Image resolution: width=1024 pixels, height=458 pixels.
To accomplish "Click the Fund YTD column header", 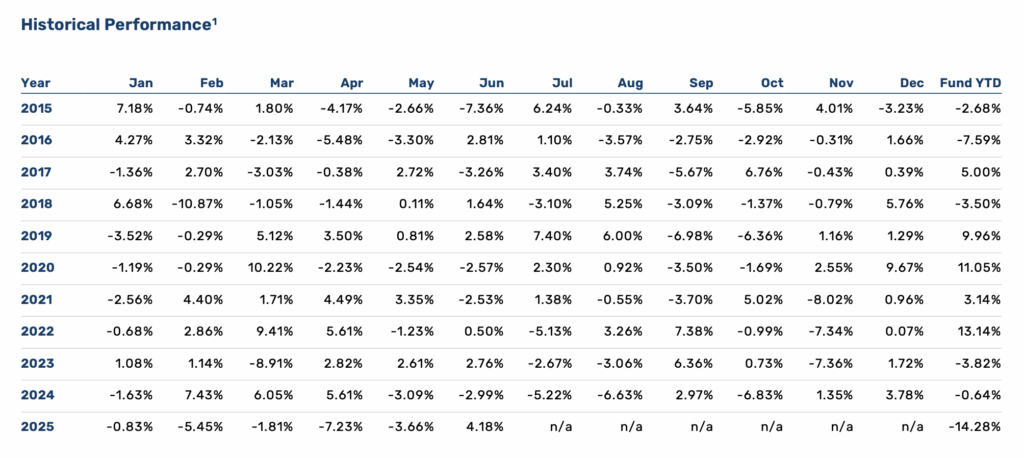I will pyautogui.click(x=970, y=83).
